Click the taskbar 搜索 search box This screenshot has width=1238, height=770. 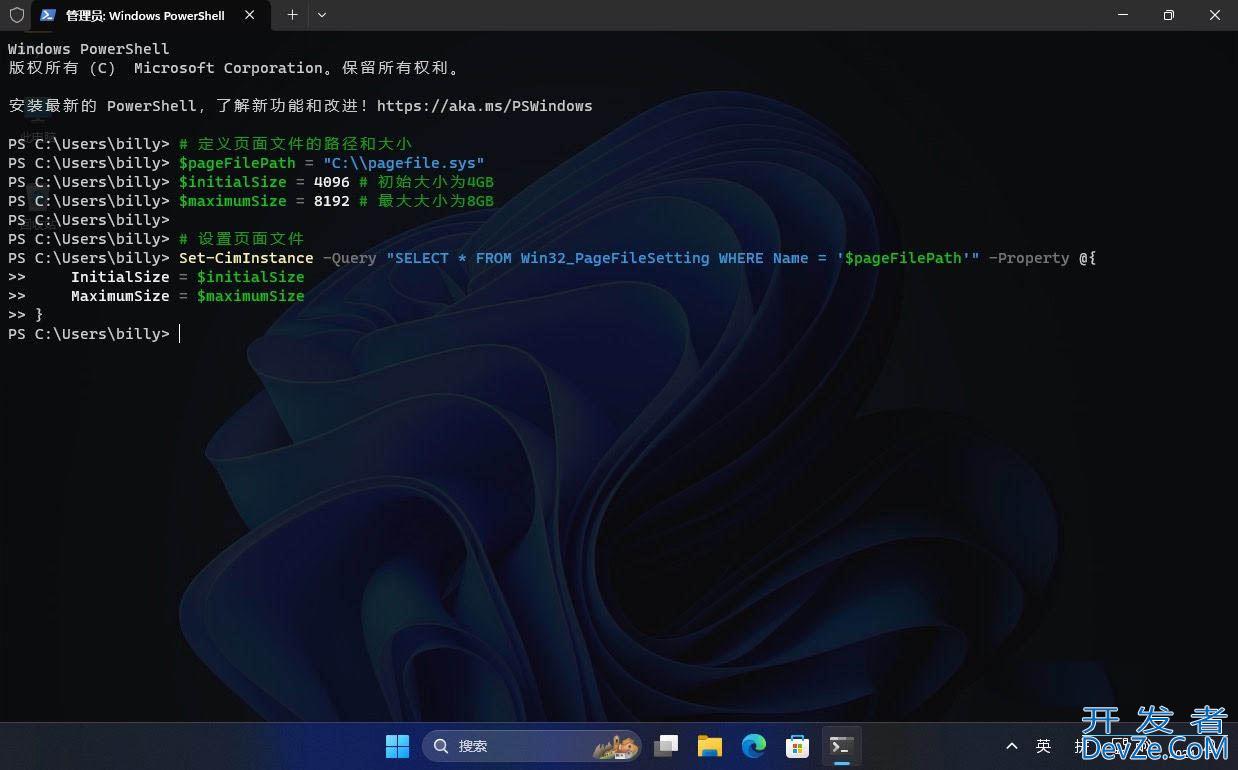point(531,746)
